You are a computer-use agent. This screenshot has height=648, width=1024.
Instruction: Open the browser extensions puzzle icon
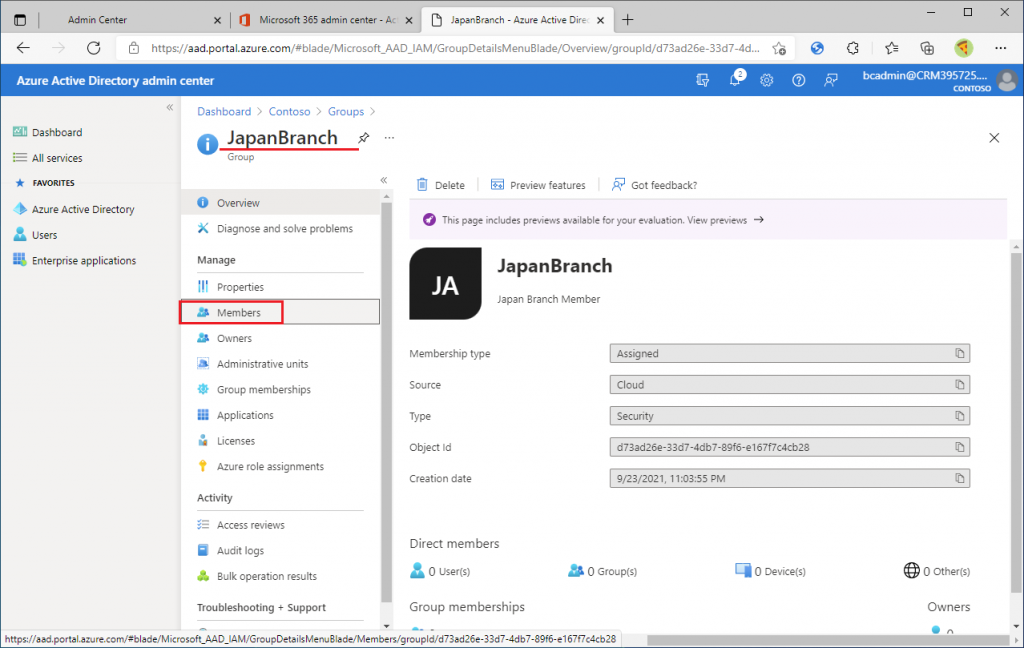pyautogui.click(x=852, y=48)
